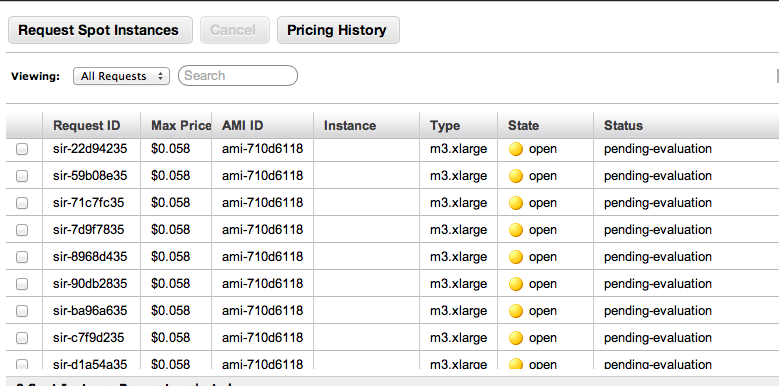Click yellow state icon for sir-71c7fc35
The image size is (779, 386).
click(516, 203)
